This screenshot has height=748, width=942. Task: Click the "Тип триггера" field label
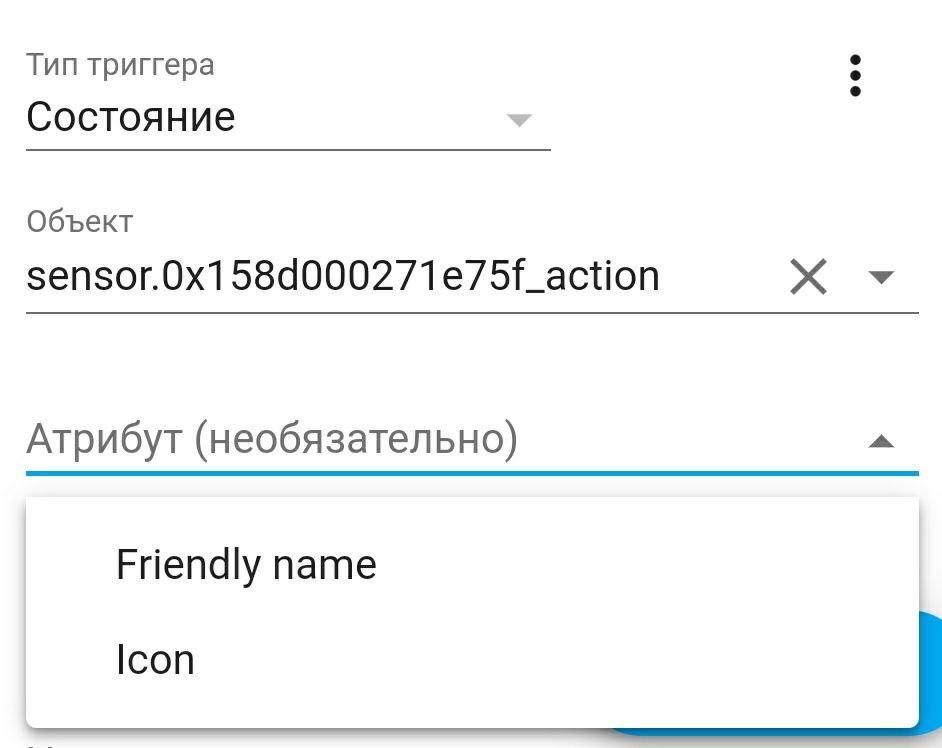point(120,66)
